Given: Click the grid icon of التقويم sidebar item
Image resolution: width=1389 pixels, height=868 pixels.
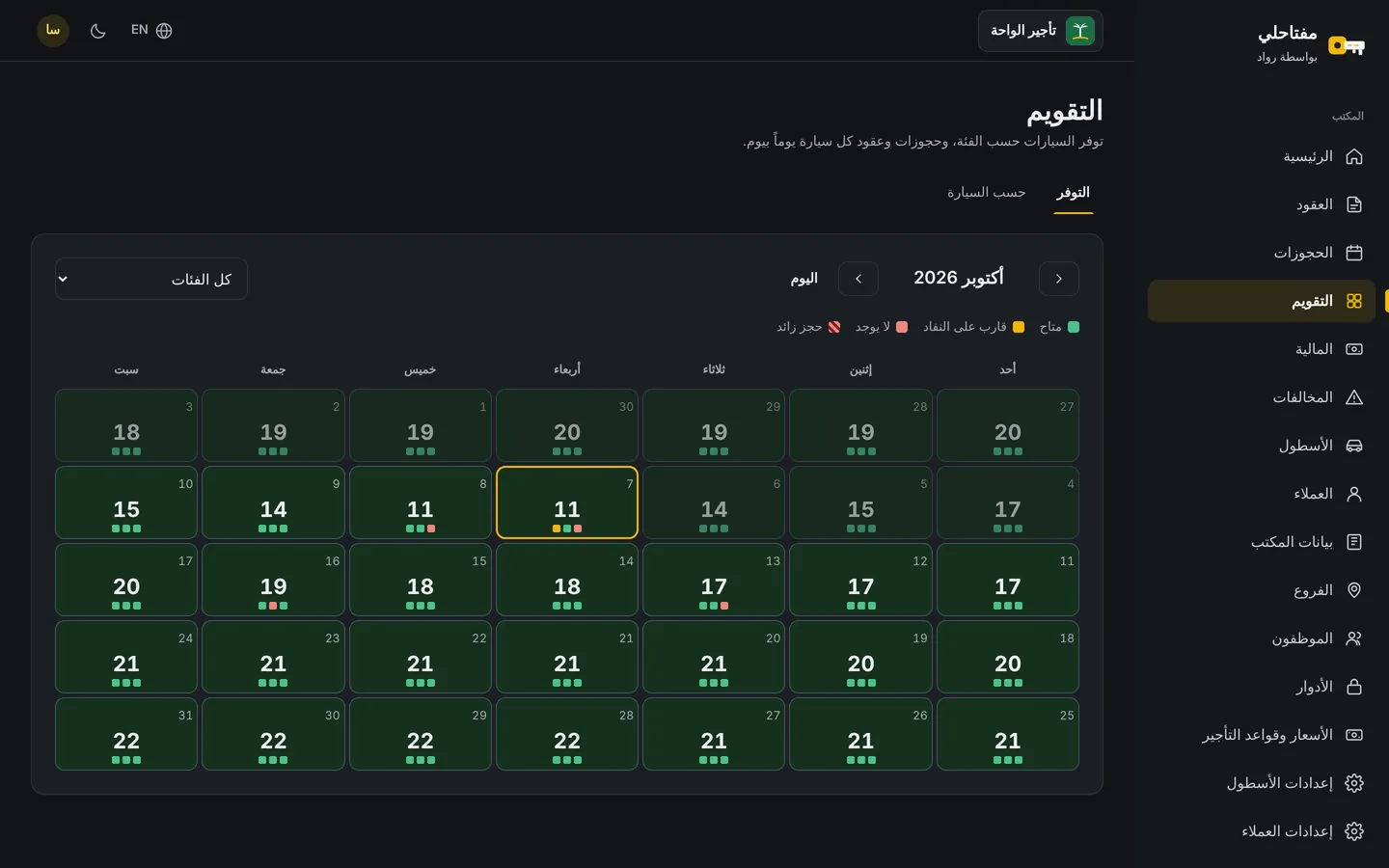Looking at the screenshot, I should pyautogui.click(x=1354, y=301).
